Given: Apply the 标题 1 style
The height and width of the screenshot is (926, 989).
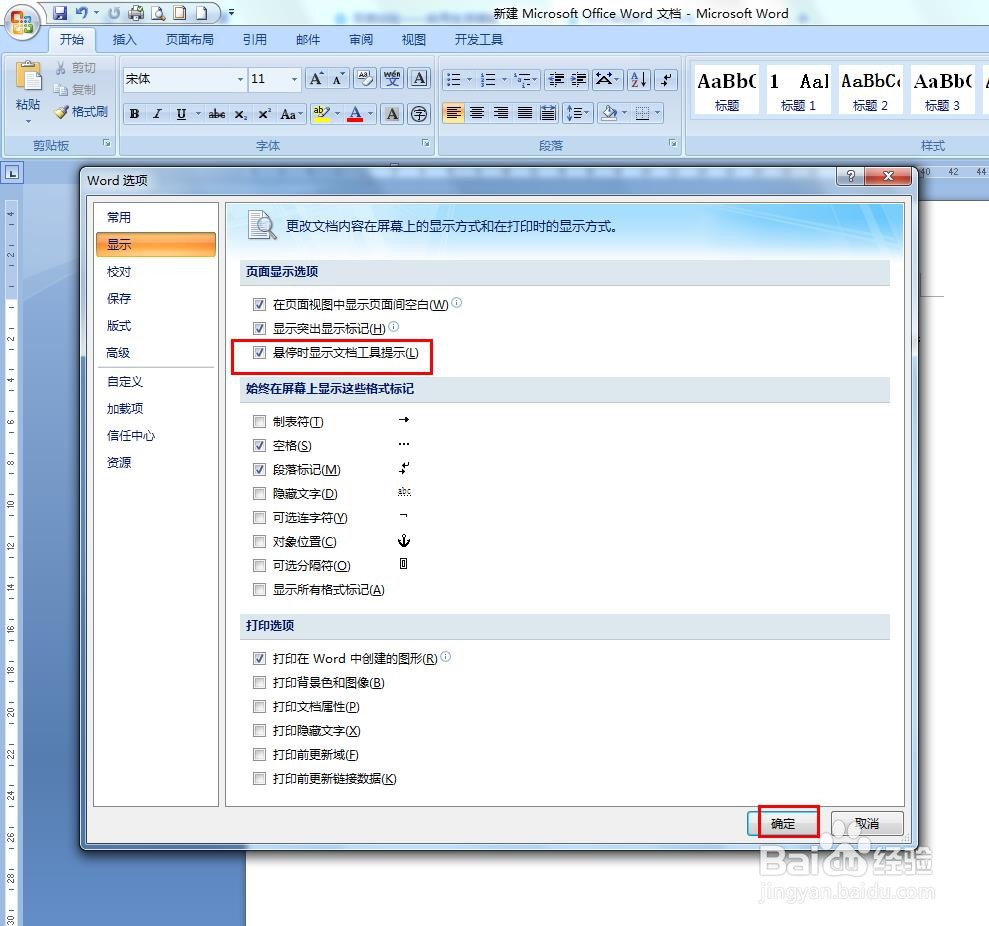Looking at the screenshot, I should click(799, 89).
